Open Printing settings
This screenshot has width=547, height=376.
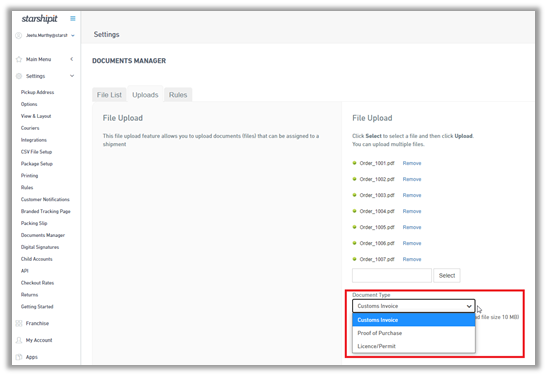click(29, 175)
